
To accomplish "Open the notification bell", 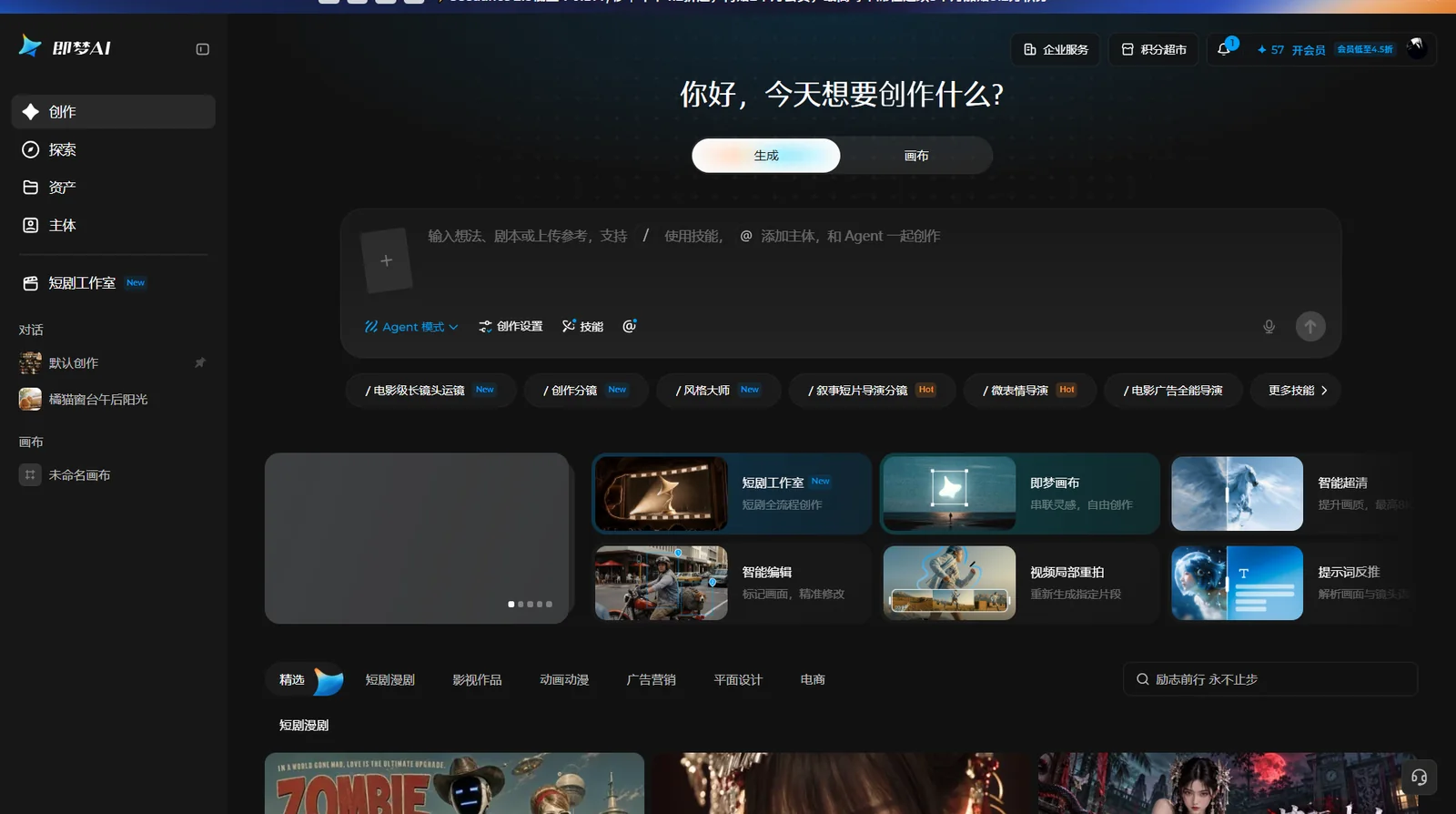I will point(1224,49).
